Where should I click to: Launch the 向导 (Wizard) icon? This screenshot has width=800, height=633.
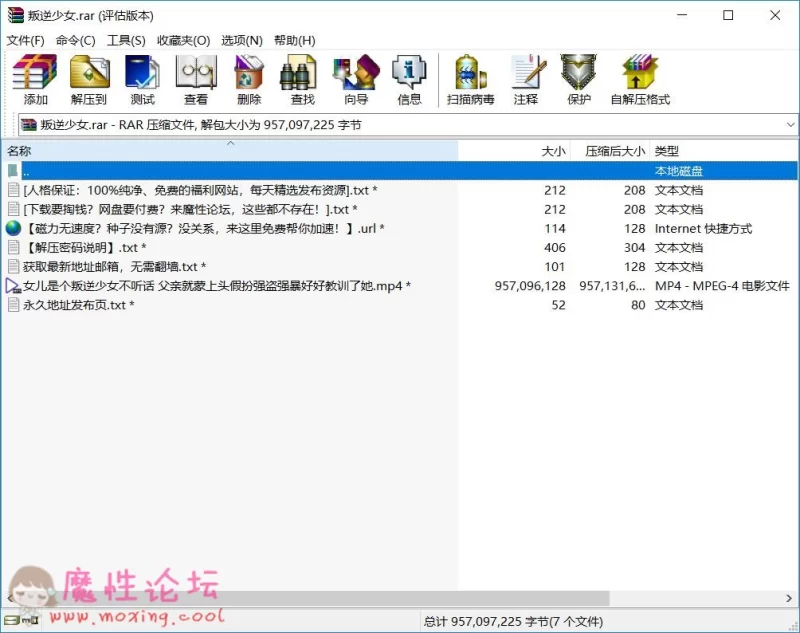(x=356, y=72)
